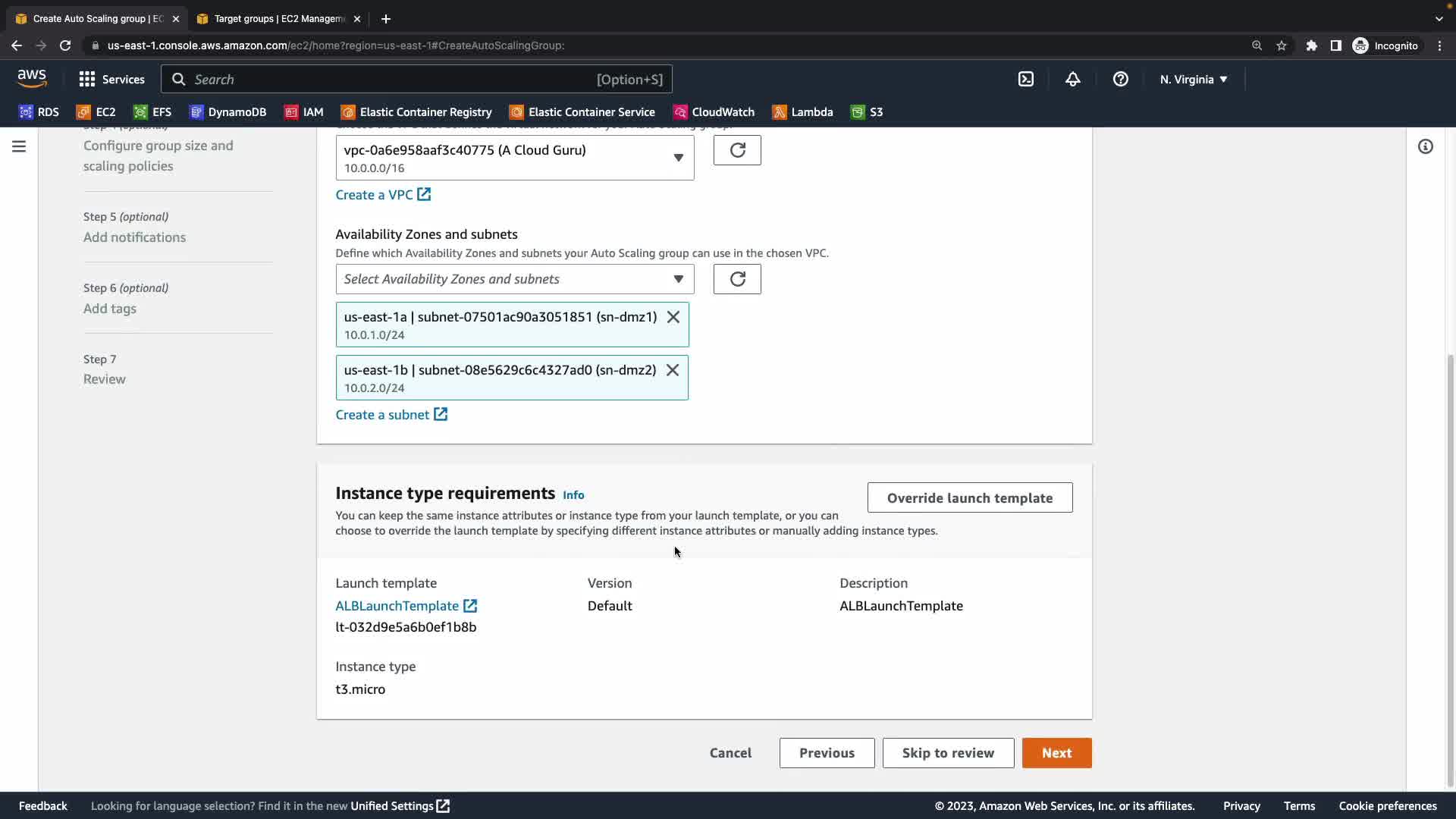Screen dimensions: 1456x819
Task: Switch to the Target groups browser tab
Action: (x=278, y=18)
